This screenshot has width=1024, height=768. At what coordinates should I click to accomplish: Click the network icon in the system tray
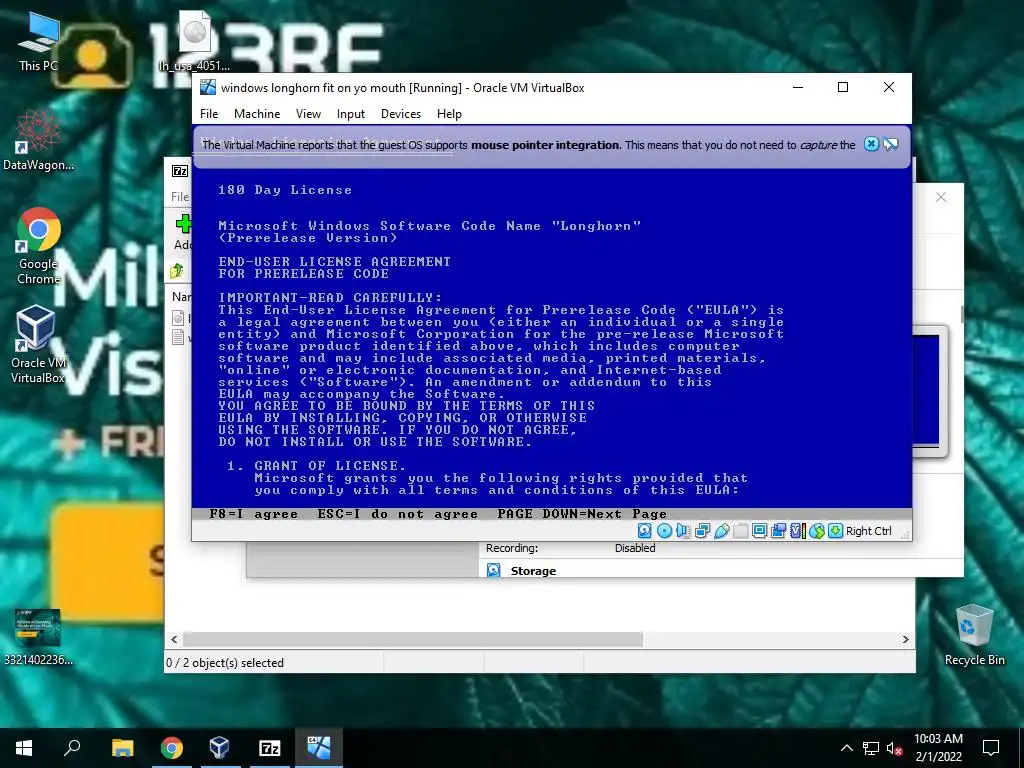coord(871,748)
